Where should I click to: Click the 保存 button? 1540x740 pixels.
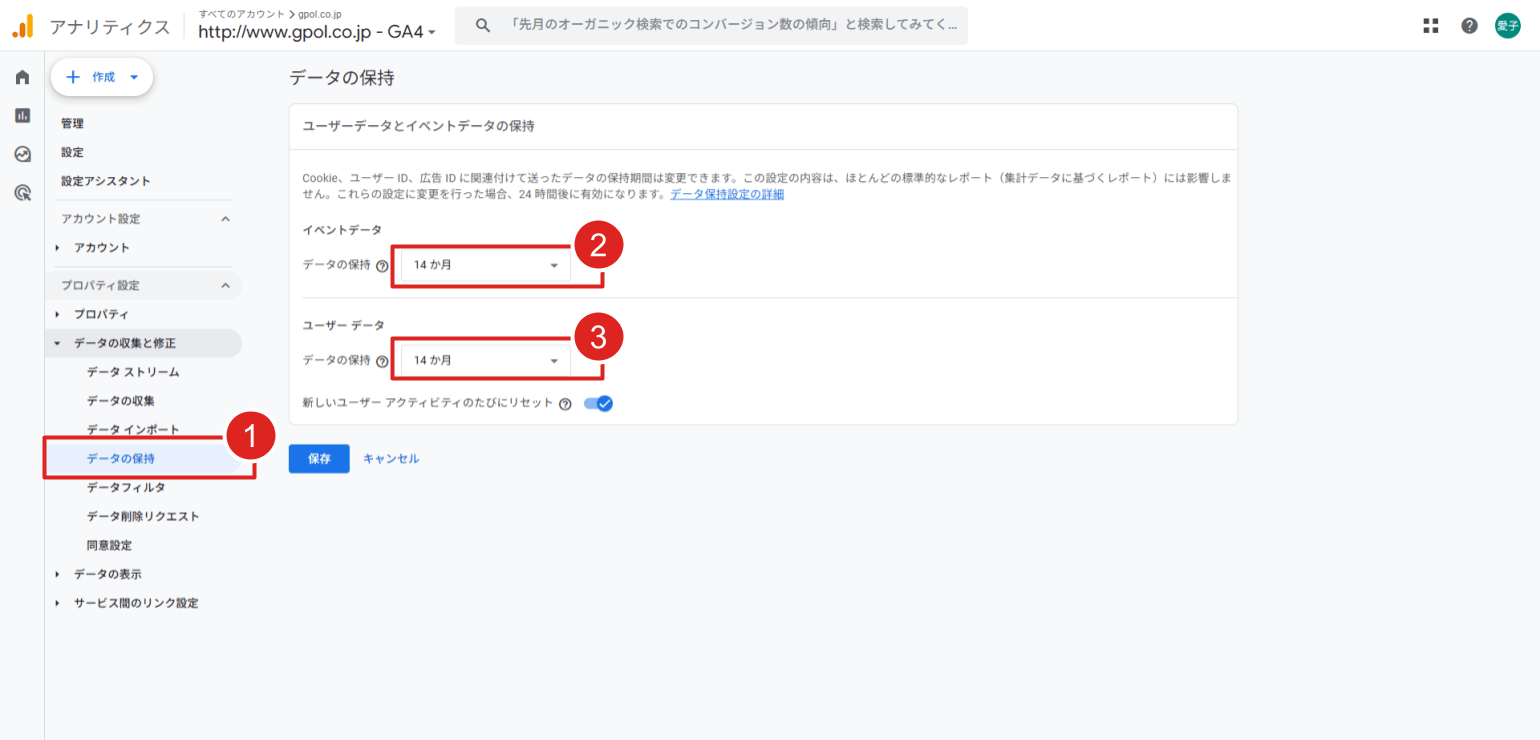[x=318, y=458]
